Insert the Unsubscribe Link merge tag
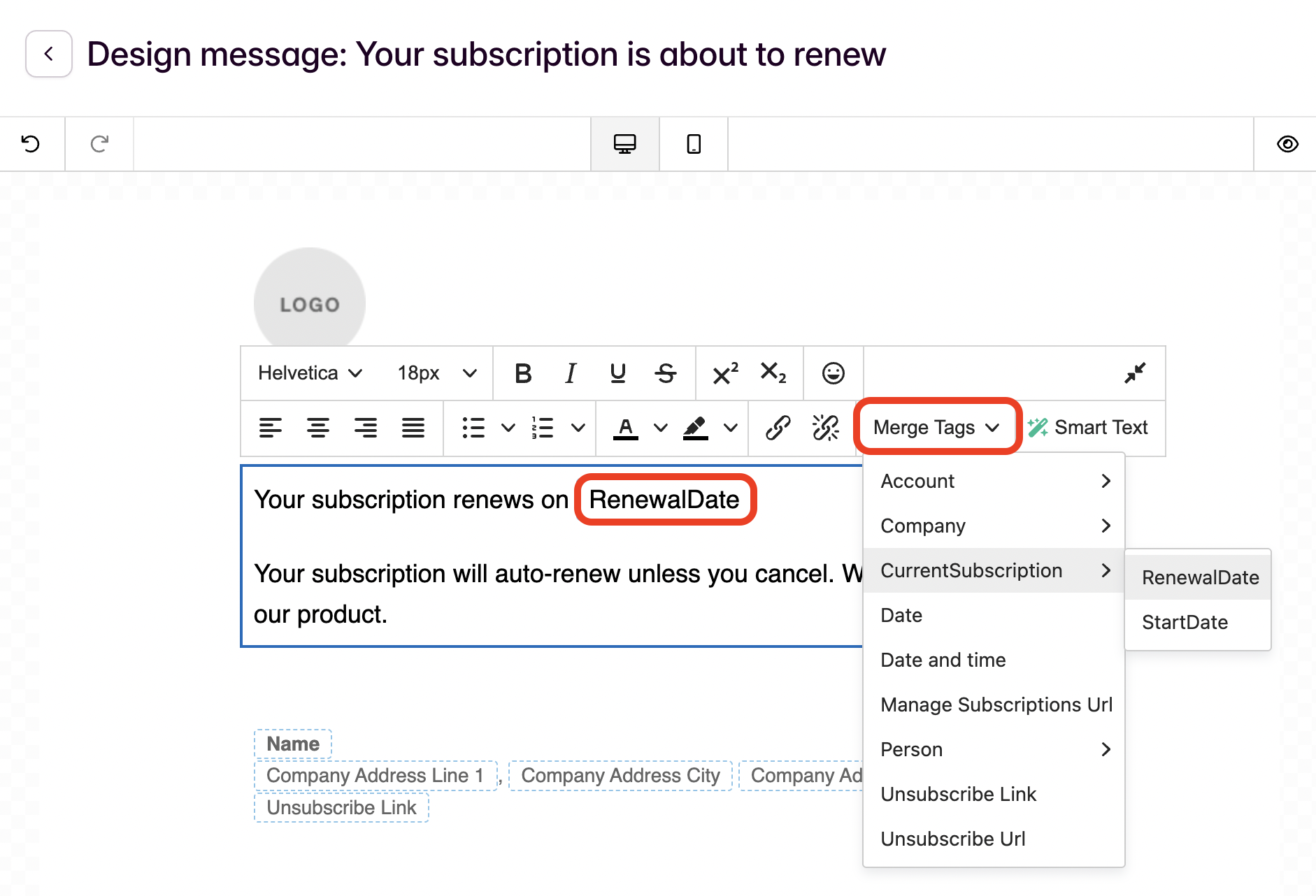Screen dimensions: 1316x896 (x=994, y=794)
